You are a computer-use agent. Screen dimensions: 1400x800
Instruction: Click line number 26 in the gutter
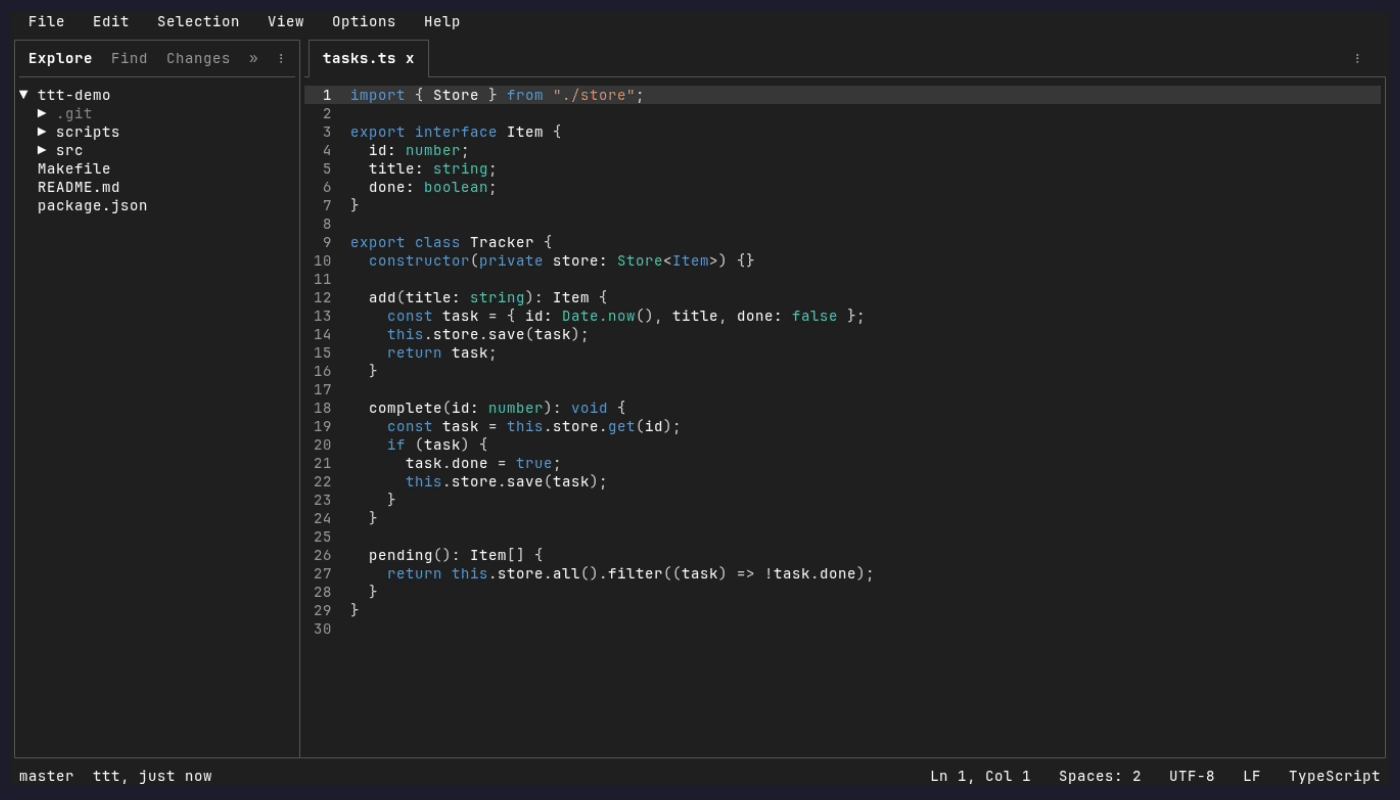point(322,555)
